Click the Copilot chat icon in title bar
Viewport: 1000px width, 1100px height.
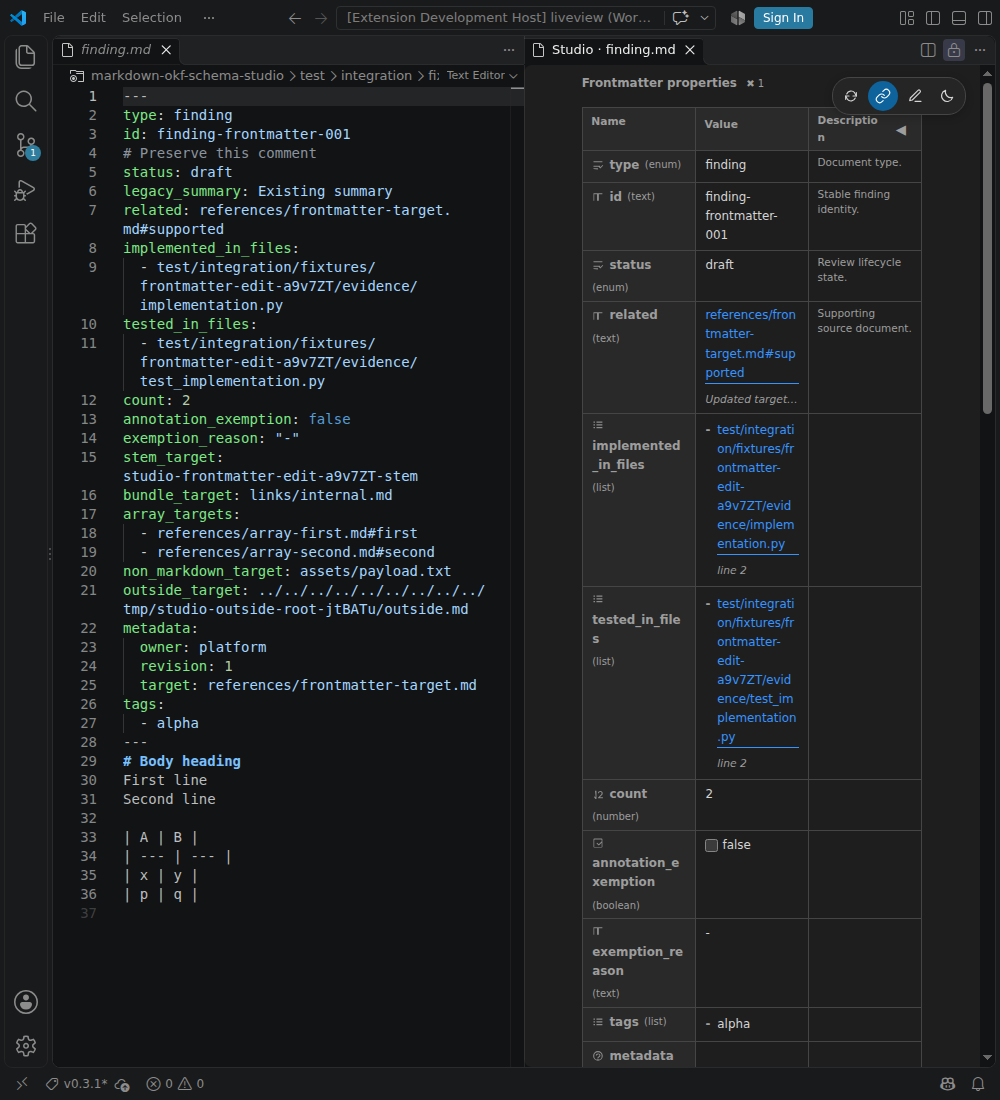pyautogui.click(x=680, y=18)
